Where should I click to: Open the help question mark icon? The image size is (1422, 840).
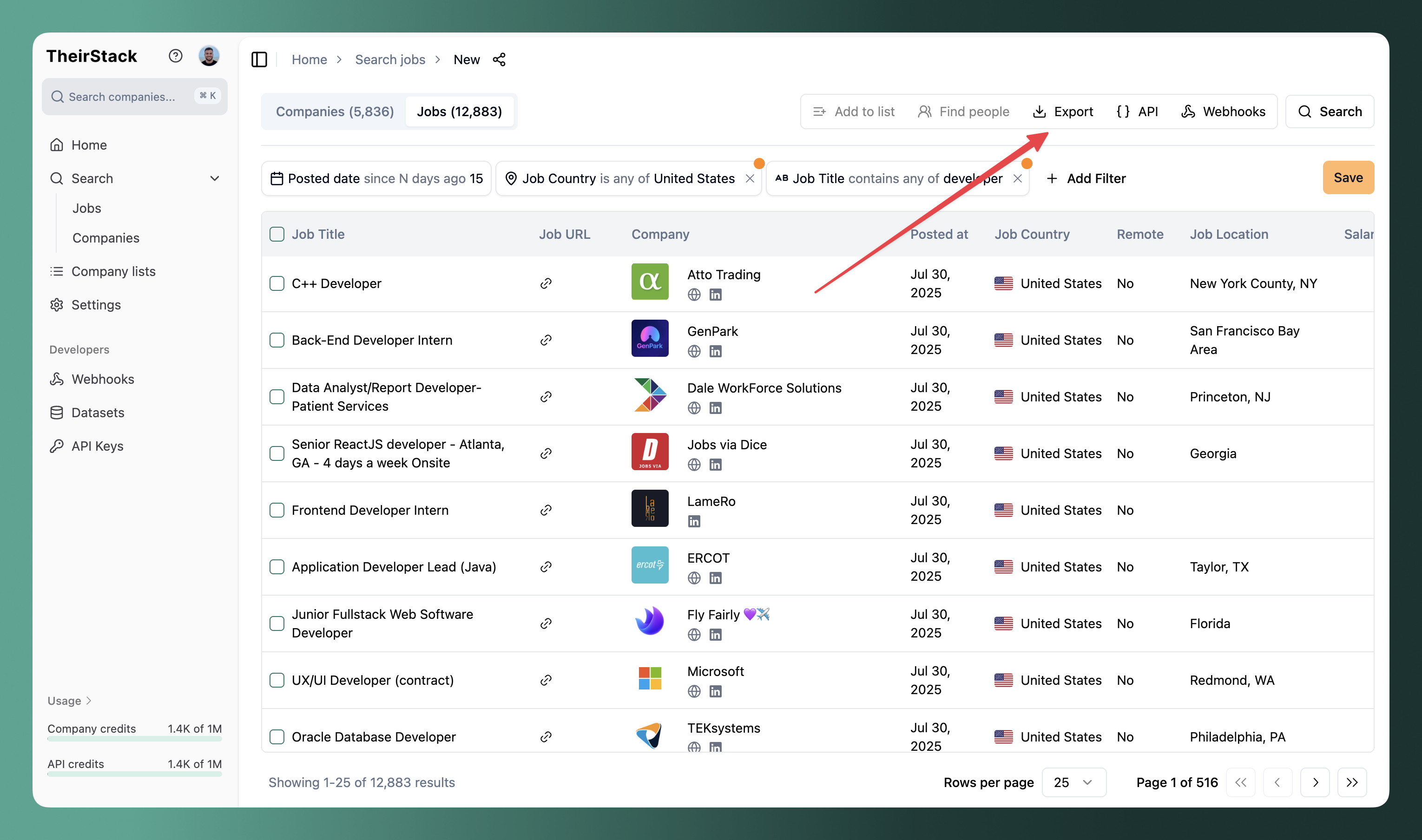click(176, 55)
